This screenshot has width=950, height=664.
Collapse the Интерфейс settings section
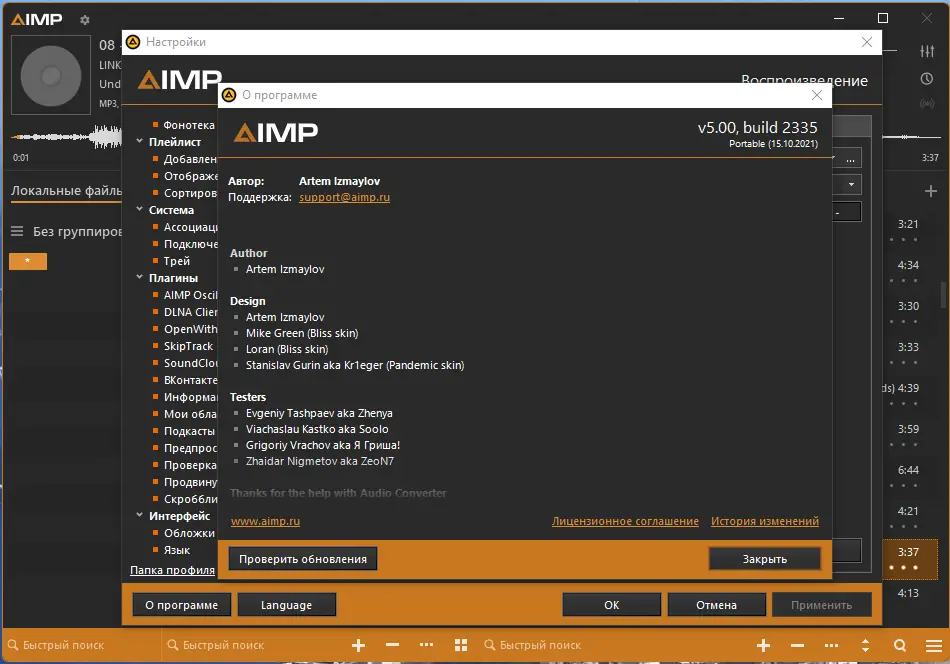141,516
